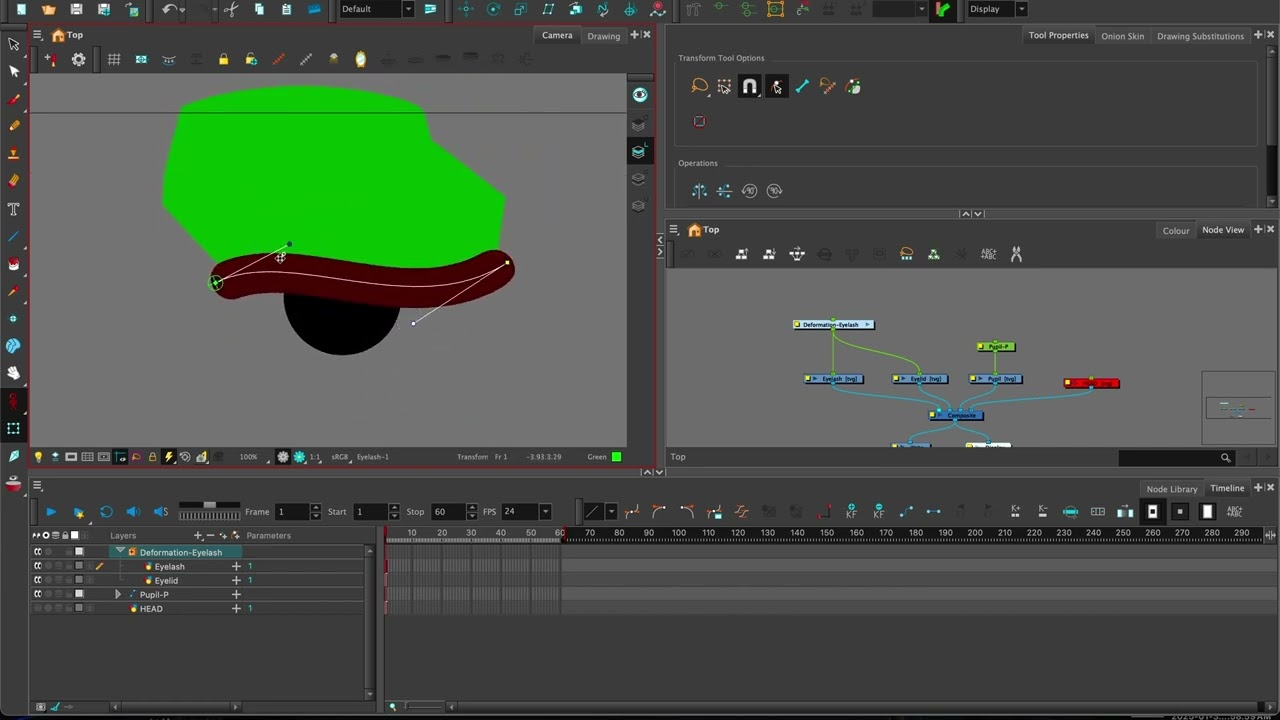Toggle the sound speaker icon in Timeline

(x=133, y=511)
